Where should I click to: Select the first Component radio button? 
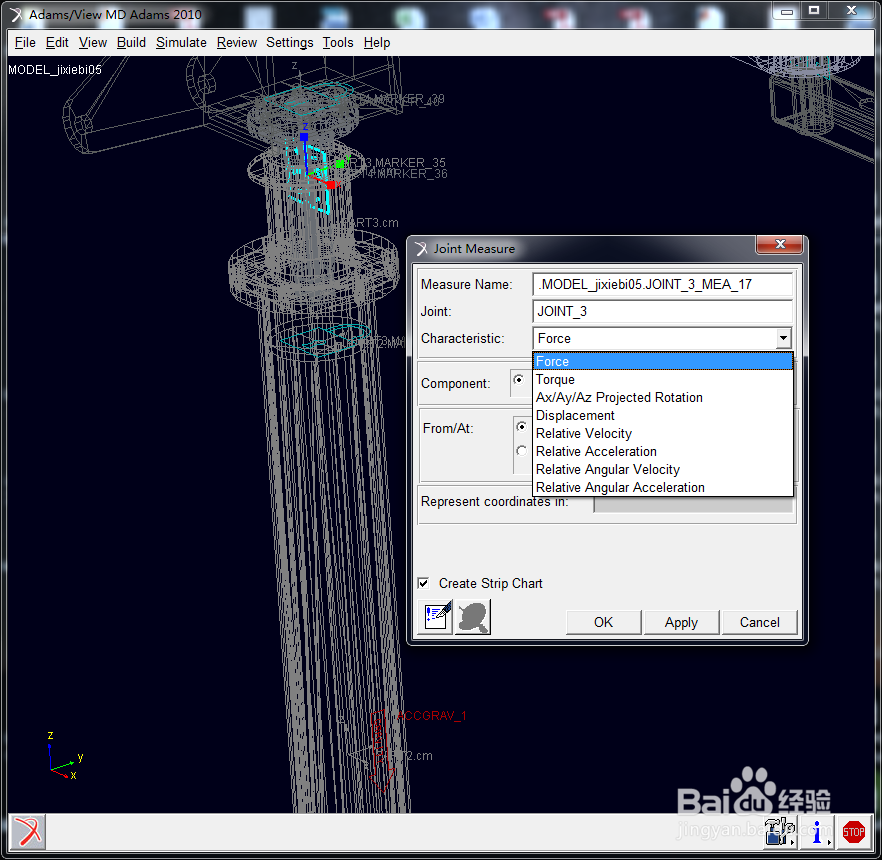519,380
